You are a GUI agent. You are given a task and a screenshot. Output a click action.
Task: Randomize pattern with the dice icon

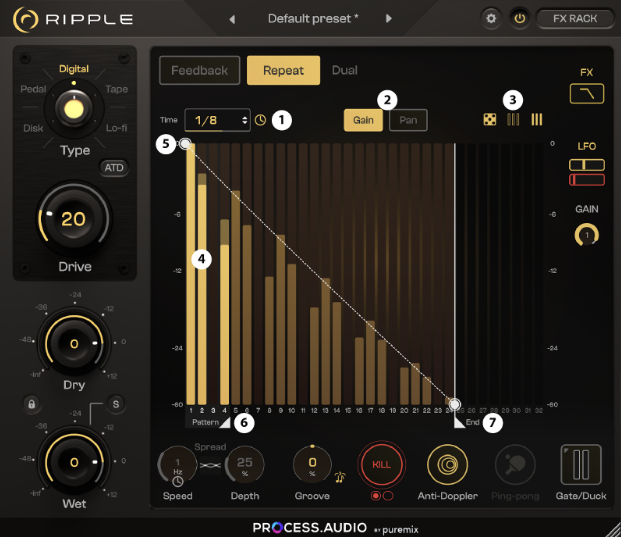490,120
